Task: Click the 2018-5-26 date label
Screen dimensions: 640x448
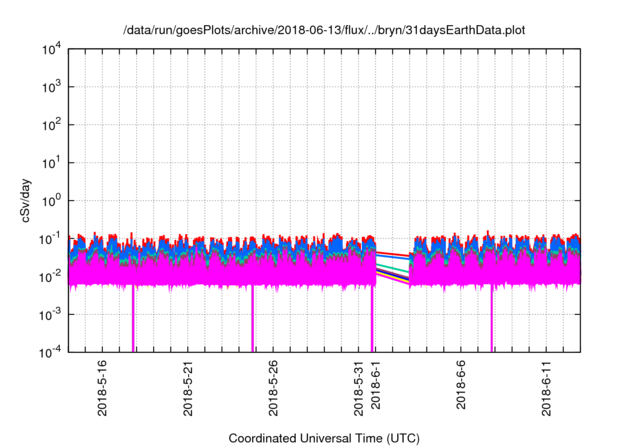Action: pos(273,388)
